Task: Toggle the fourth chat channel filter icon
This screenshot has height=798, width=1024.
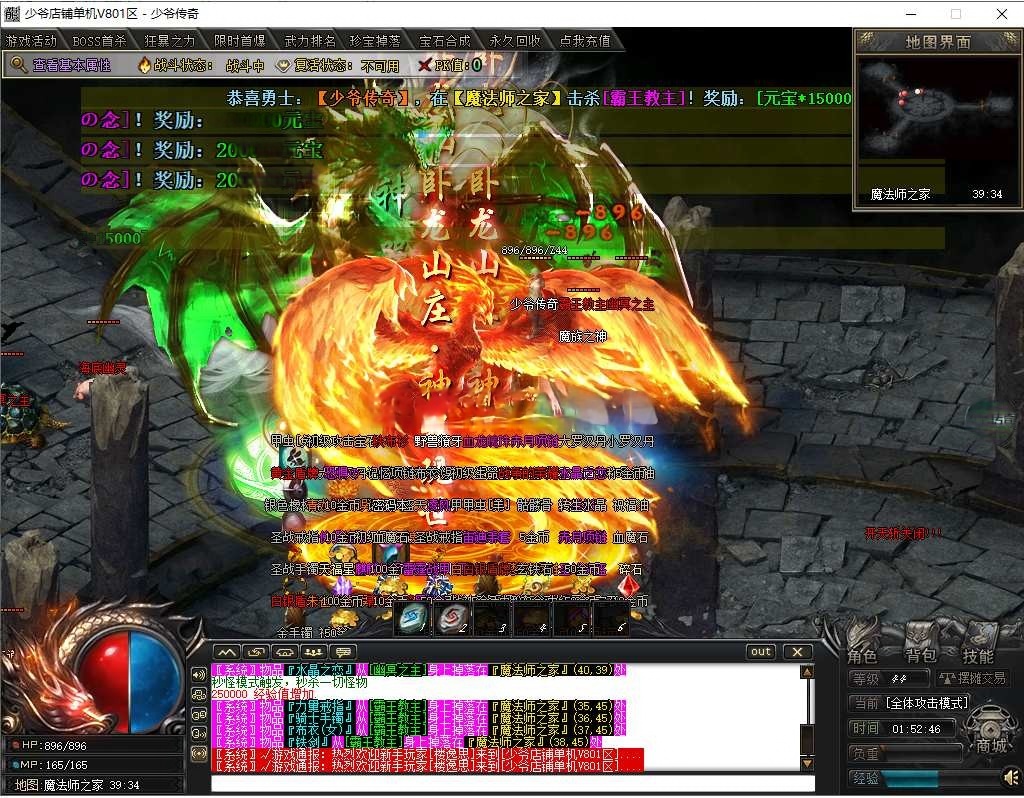Action: (x=199, y=733)
